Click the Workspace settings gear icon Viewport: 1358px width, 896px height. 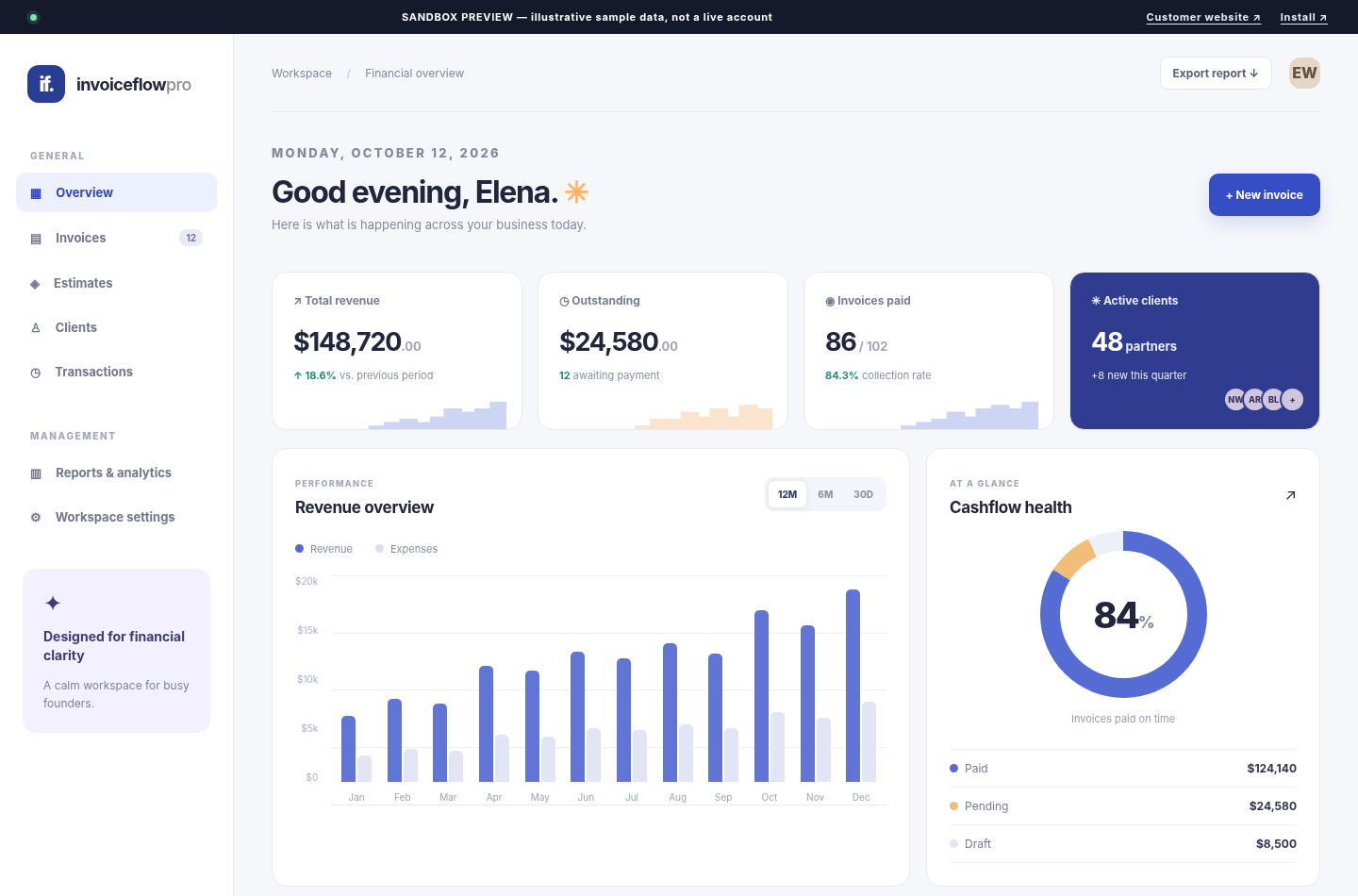point(36,518)
